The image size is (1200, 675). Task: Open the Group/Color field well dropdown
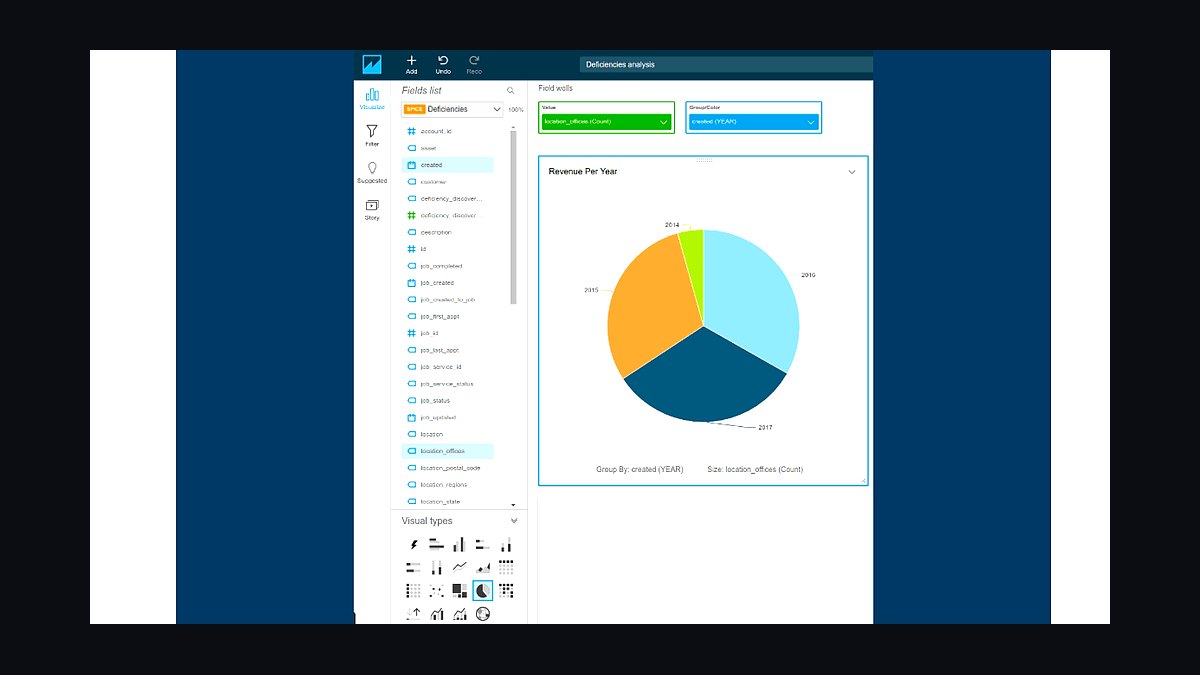tap(754, 122)
